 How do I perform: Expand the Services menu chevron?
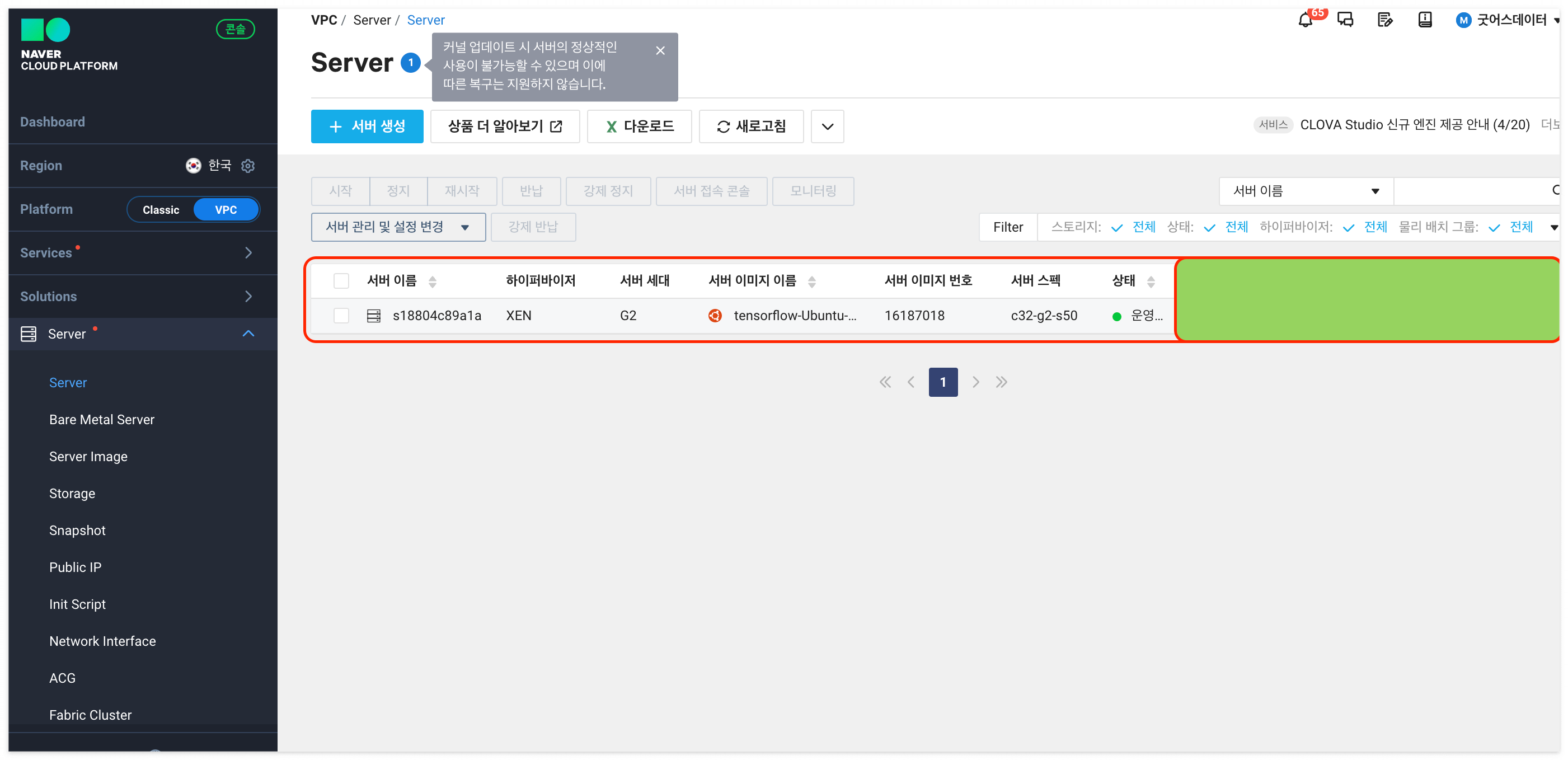(x=248, y=253)
